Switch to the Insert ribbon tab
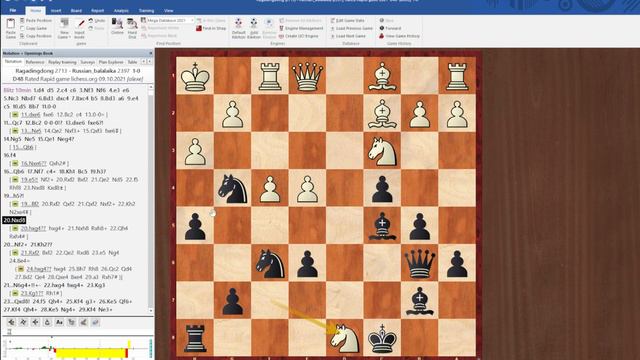Image resolution: width=640 pixels, height=360 pixels. [56, 11]
